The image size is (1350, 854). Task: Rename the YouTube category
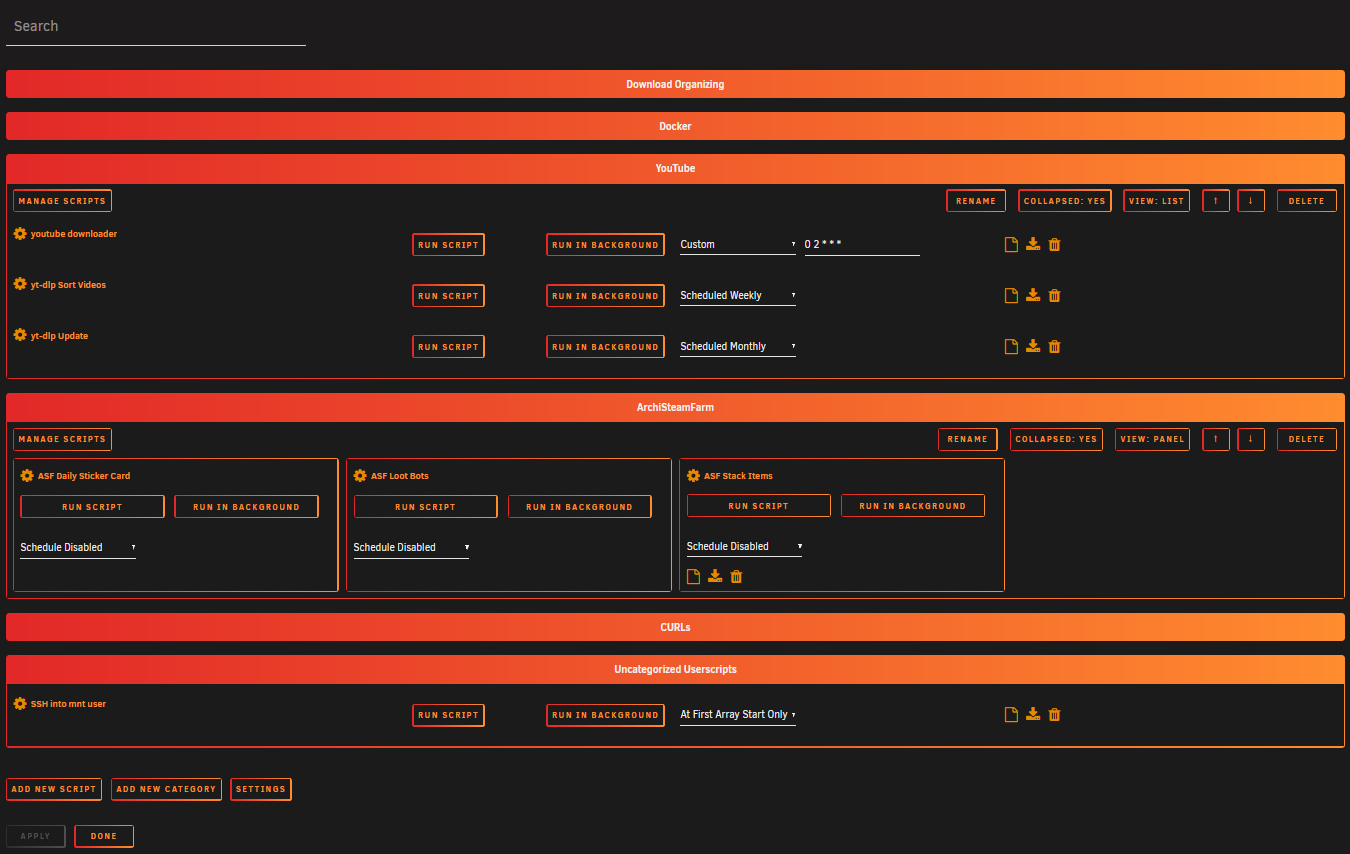click(x=976, y=201)
